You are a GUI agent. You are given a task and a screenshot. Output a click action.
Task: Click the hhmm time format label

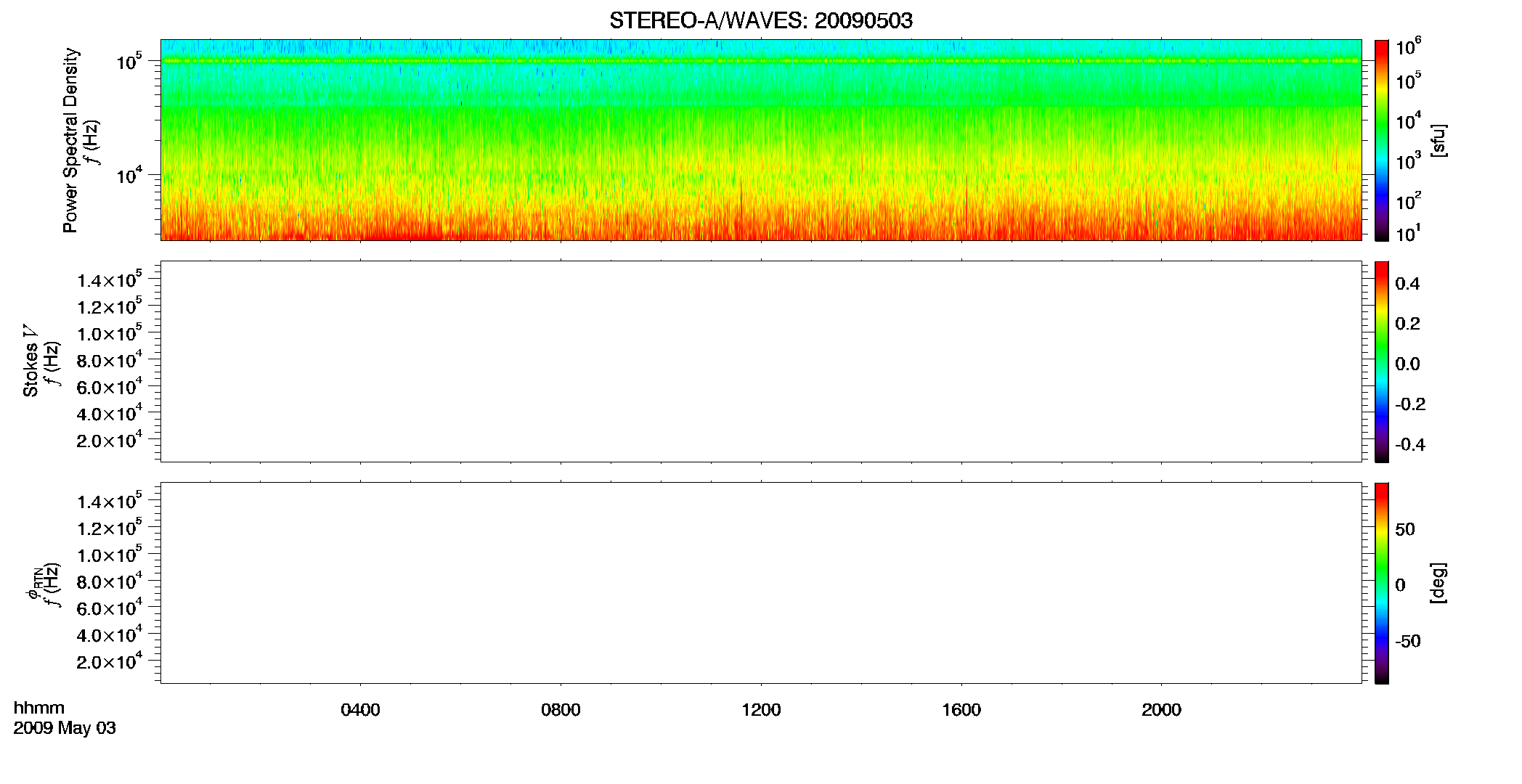point(39,708)
